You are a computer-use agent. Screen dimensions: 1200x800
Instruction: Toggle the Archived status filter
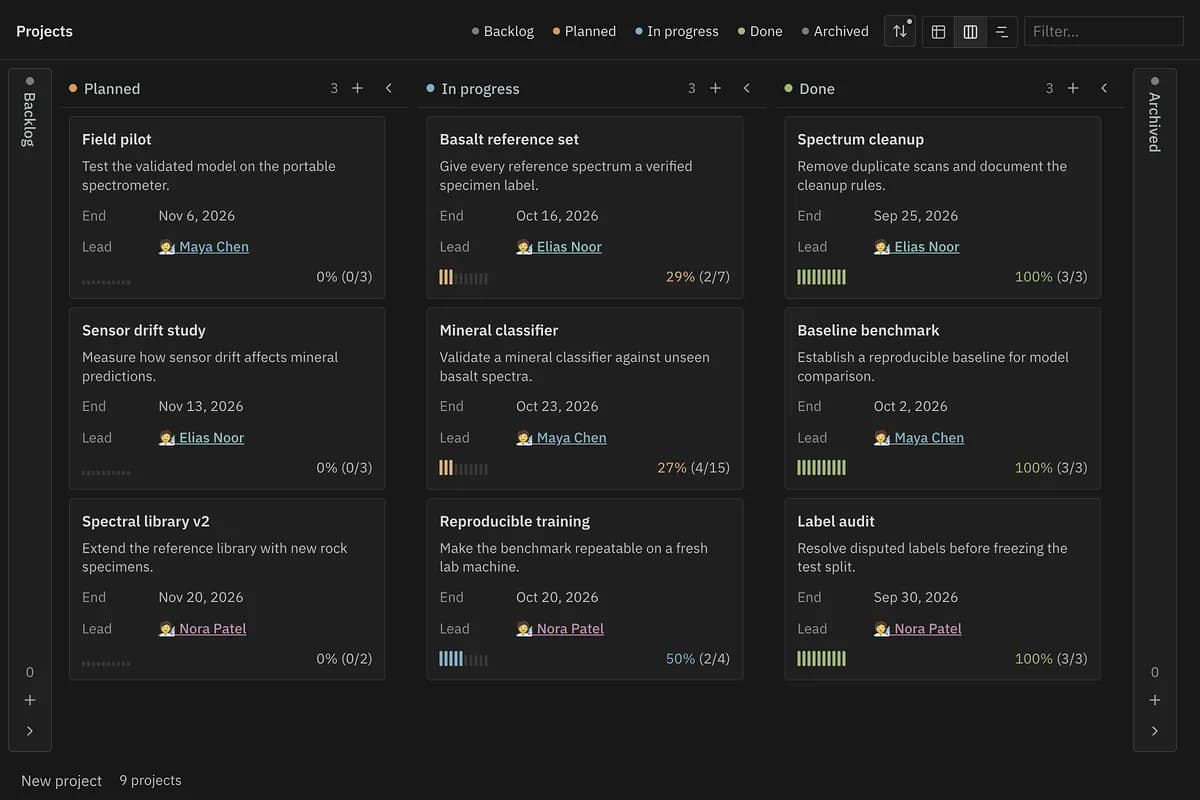(x=835, y=31)
